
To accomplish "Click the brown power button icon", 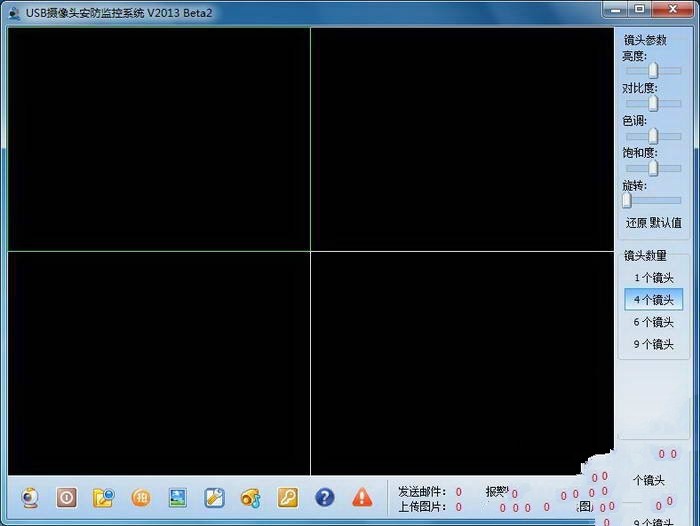I will pos(67,497).
